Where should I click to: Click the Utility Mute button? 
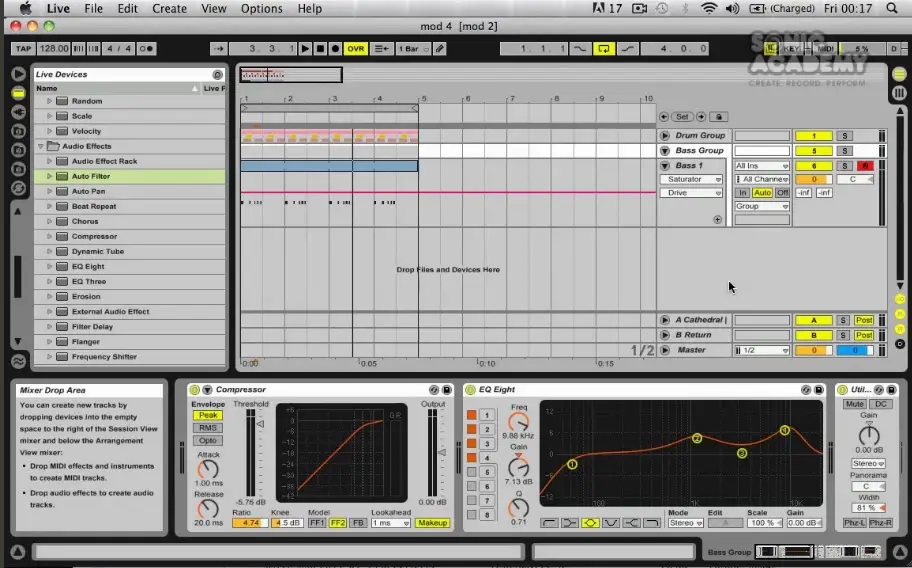(x=854, y=404)
